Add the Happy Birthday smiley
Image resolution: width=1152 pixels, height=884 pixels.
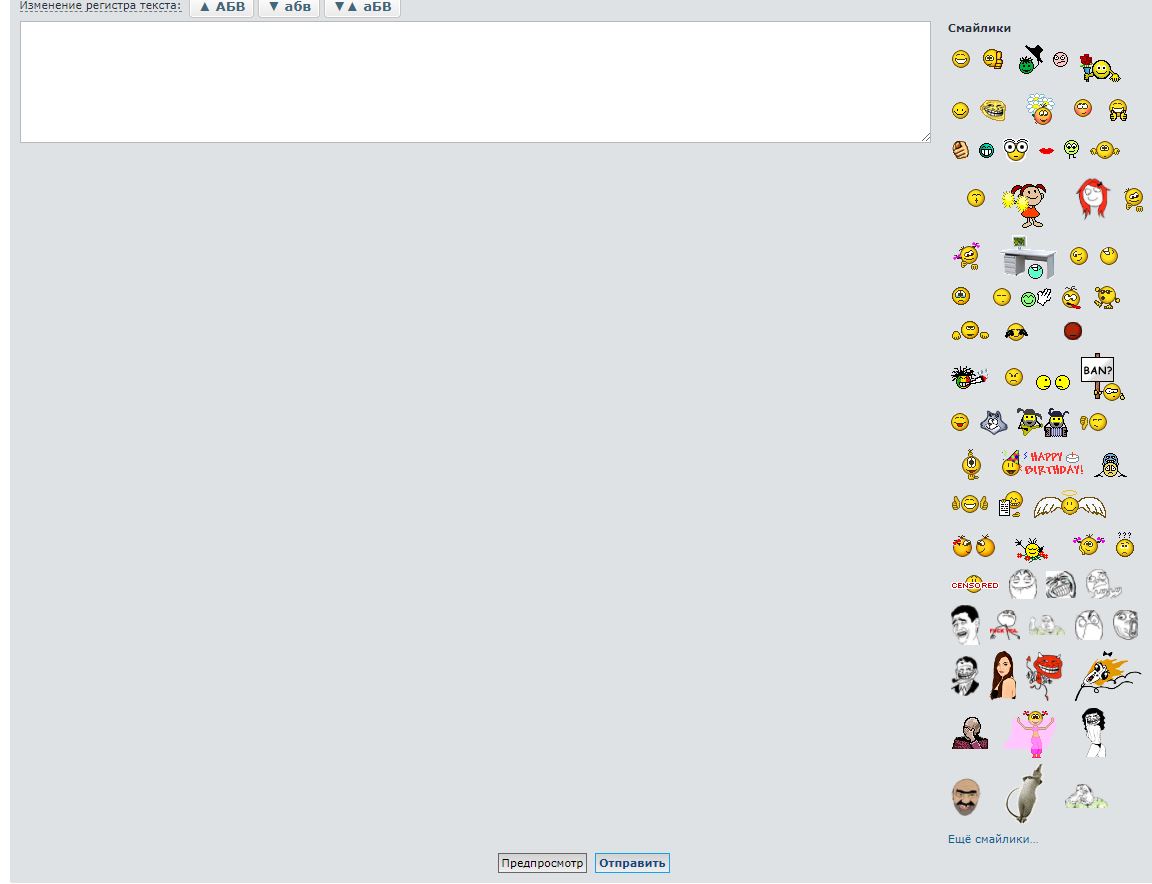click(1042, 463)
